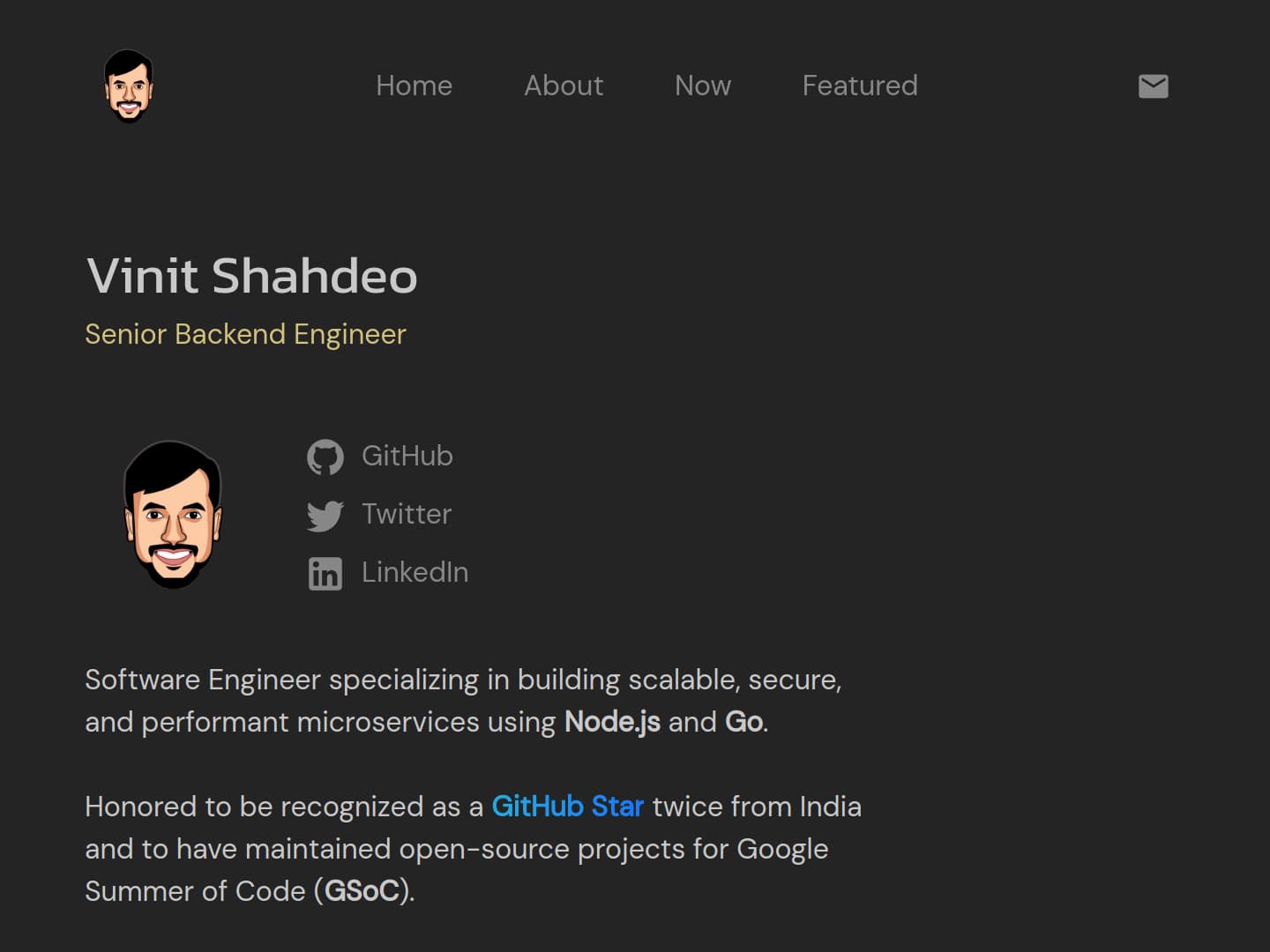The width and height of the screenshot is (1270, 952).
Task: Open the About nav item
Action: coord(564,86)
